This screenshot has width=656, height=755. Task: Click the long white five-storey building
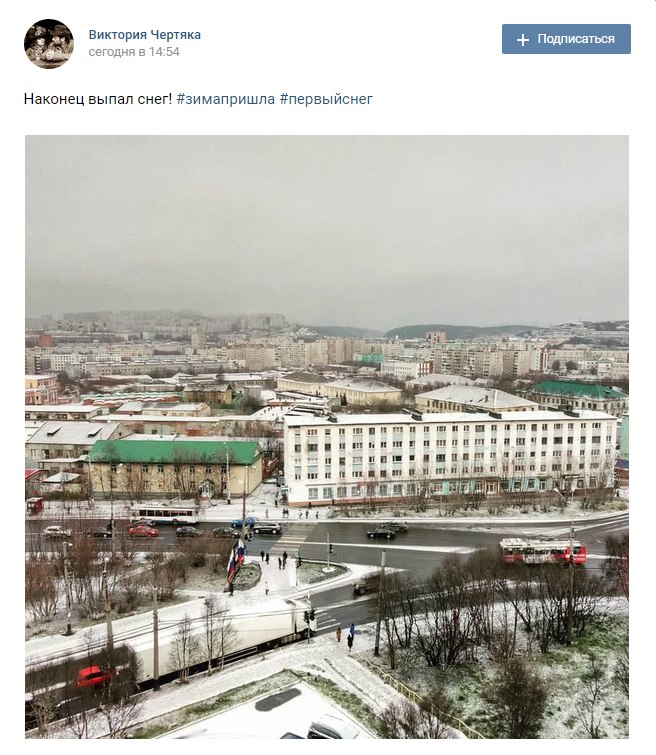point(450,455)
